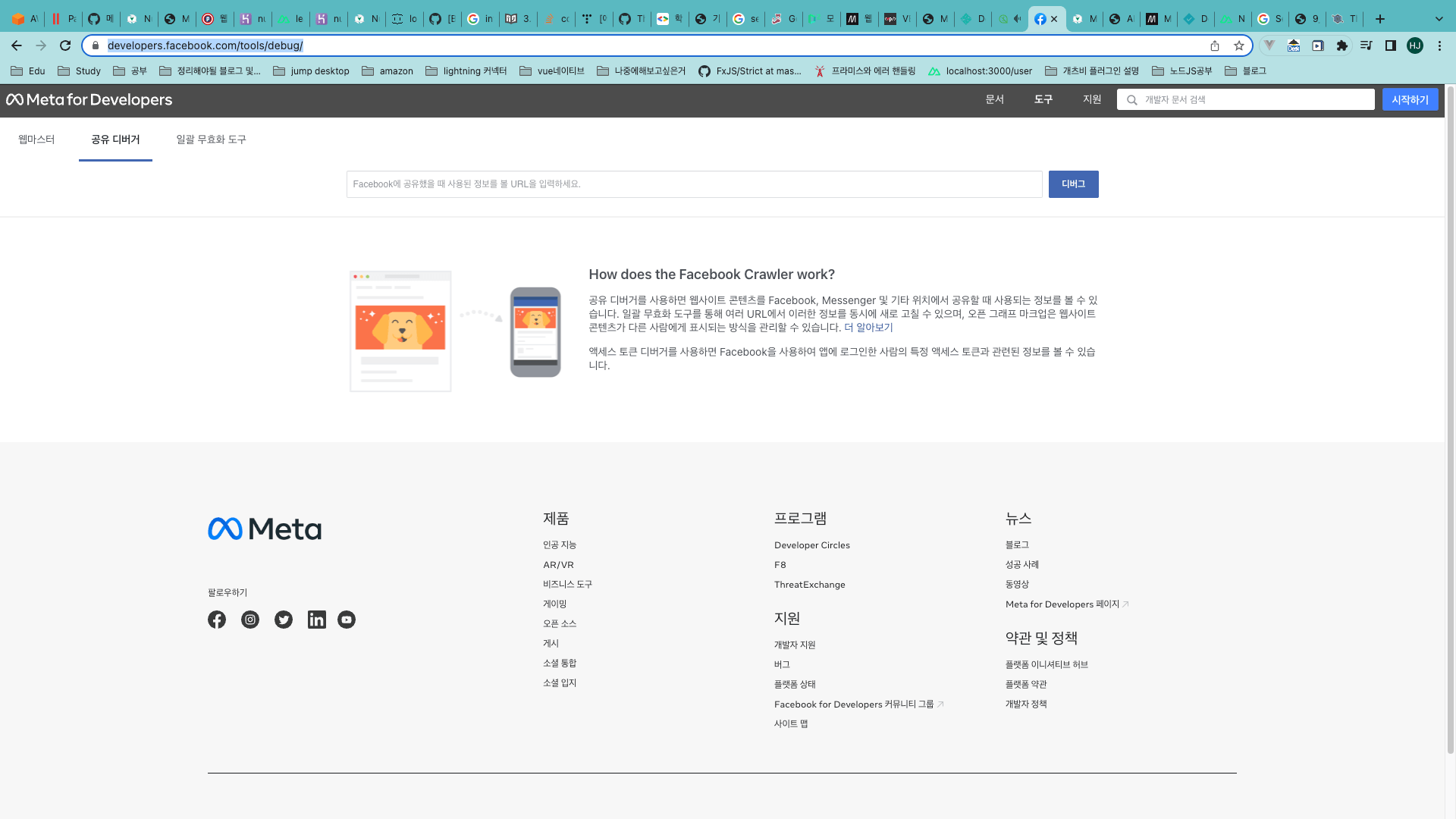Open the 개발자 정책 footer link
This screenshot has height=819, width=1456.
point(1026,704)
